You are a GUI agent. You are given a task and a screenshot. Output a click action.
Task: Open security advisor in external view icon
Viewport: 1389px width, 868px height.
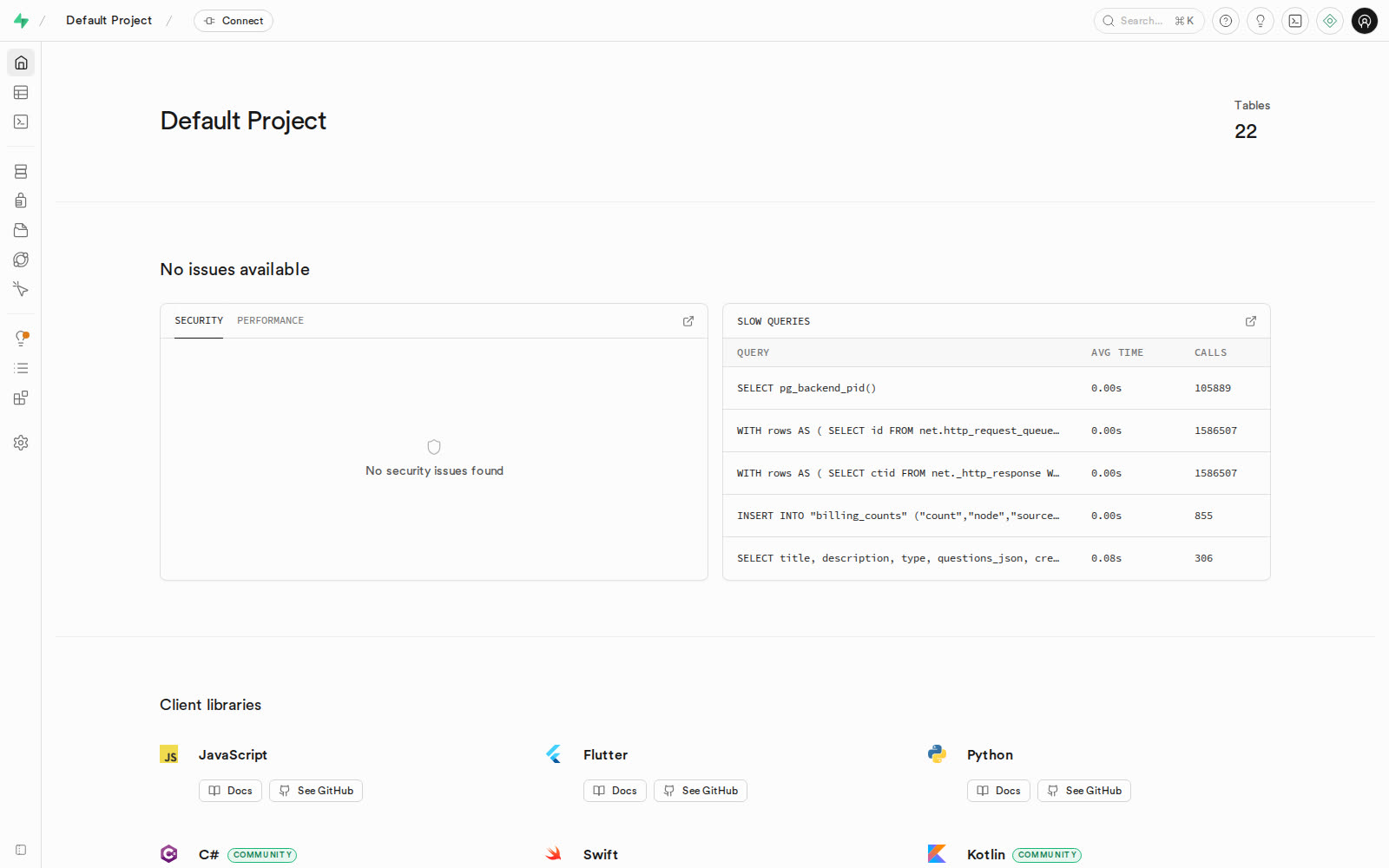pyautogui.click(x=688, y=321)
